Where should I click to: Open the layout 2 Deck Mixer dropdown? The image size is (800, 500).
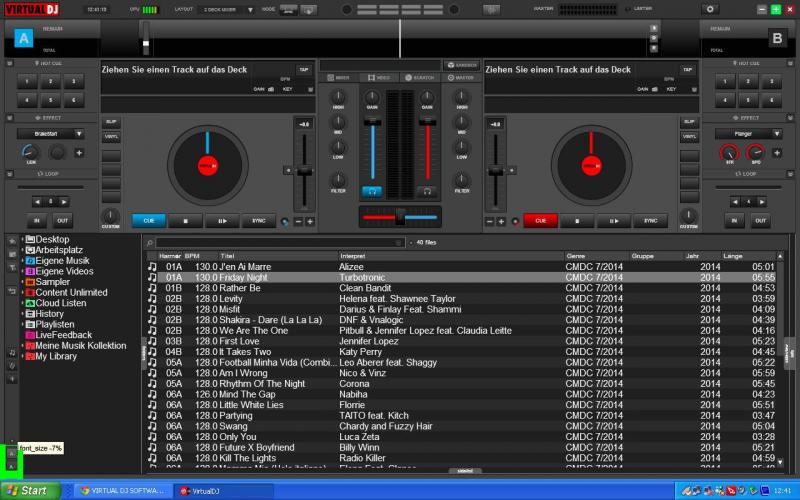click(x=231, y=8)
